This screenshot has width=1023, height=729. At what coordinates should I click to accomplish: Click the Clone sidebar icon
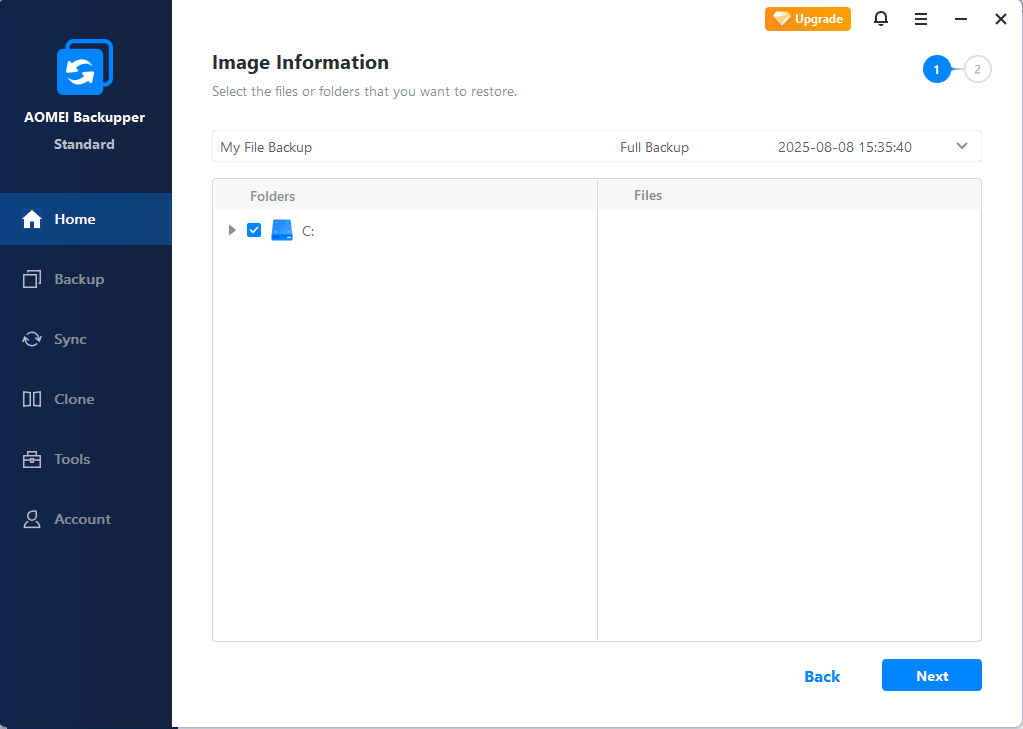tap(32, 399)
